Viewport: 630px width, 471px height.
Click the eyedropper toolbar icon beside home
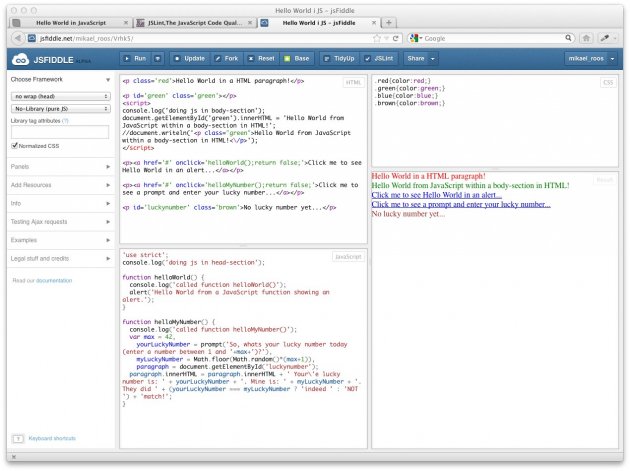point(604,38)
